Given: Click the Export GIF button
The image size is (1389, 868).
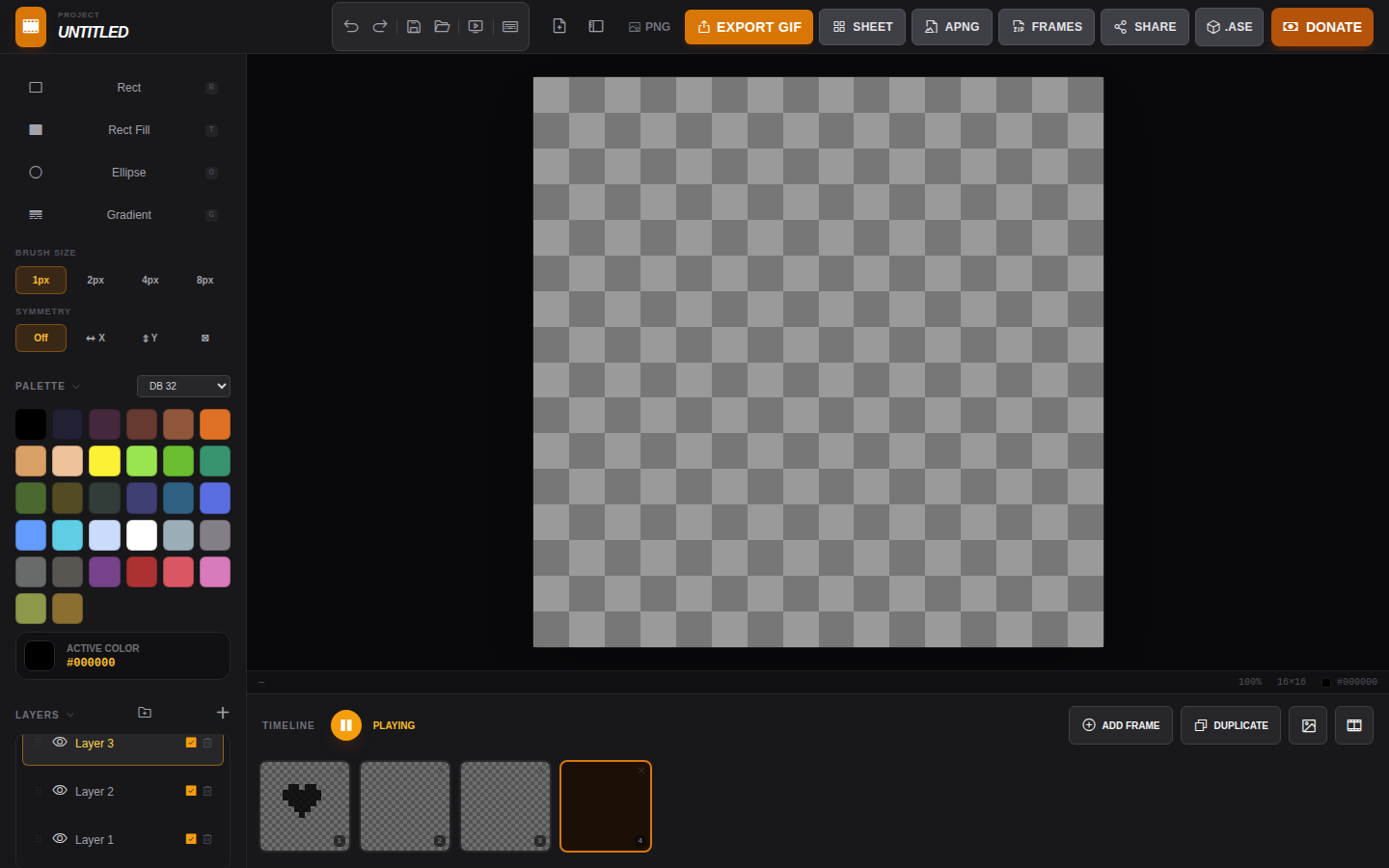Looking at the screenshot, I should (x=749, y=27).
